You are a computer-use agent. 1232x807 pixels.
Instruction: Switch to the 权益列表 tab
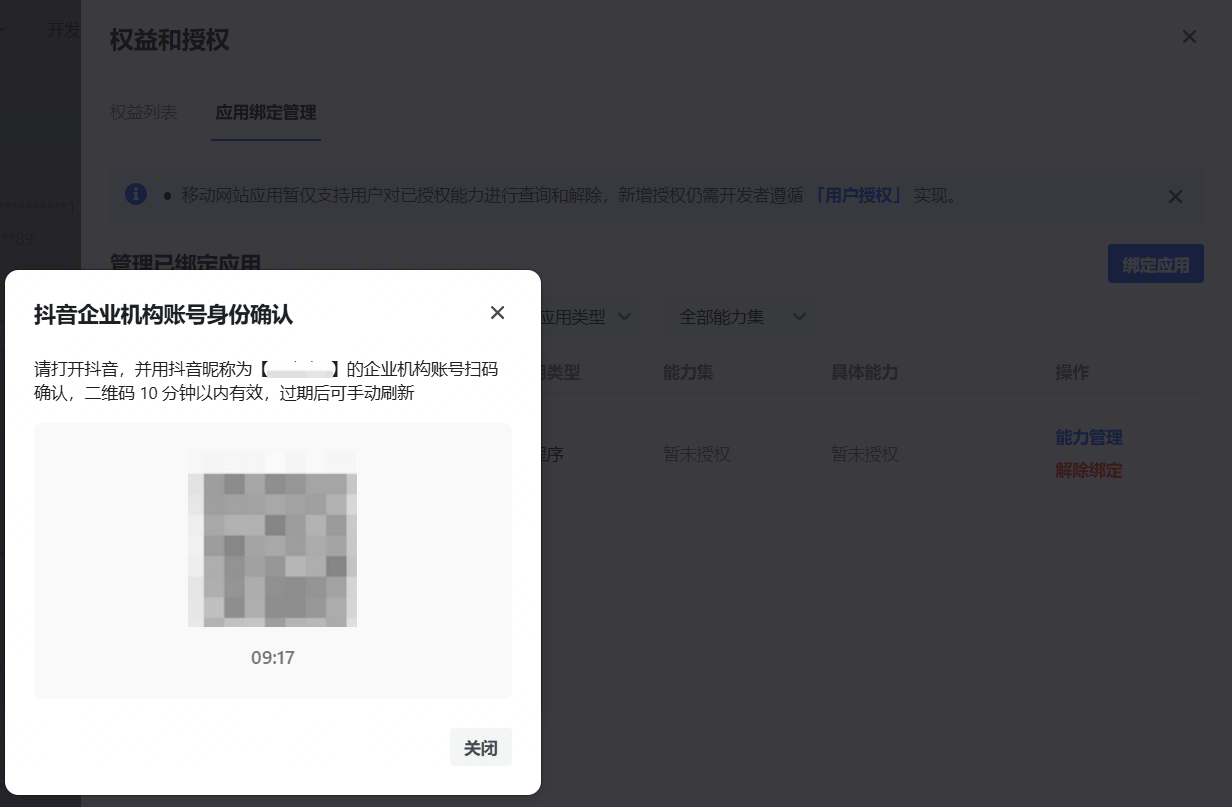pos(144,112)
